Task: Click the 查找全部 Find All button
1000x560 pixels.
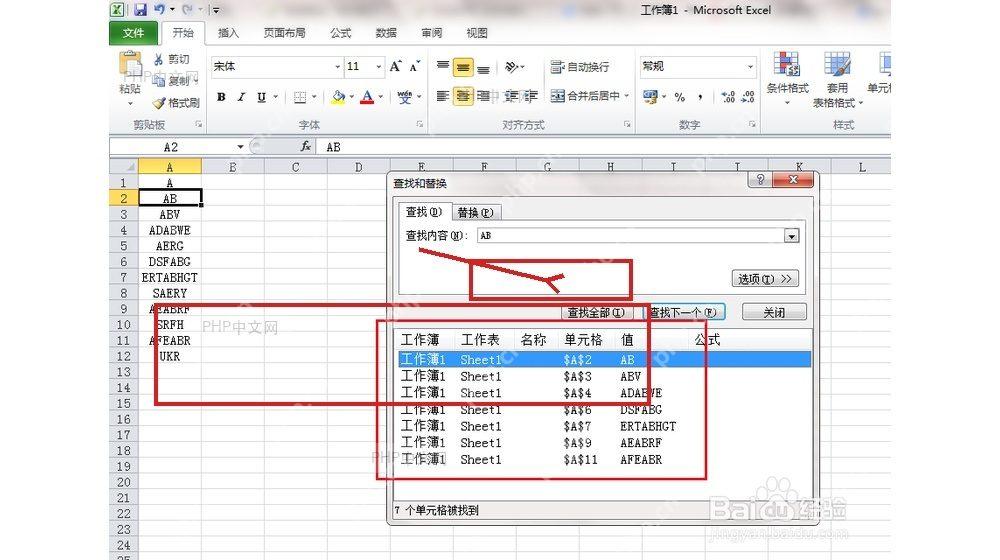Action: [597, 313]
